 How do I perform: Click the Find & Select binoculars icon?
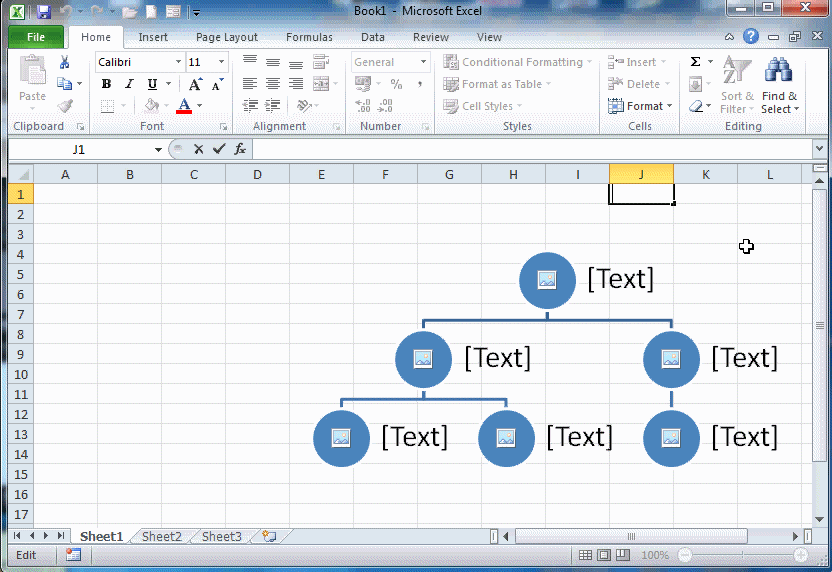[778, 72]
